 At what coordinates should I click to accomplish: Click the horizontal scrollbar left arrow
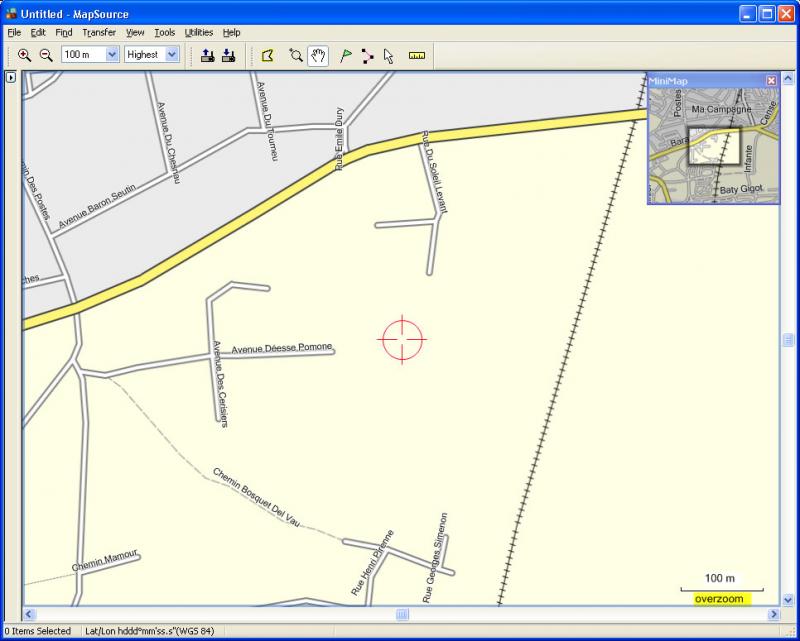pos(29,614)
